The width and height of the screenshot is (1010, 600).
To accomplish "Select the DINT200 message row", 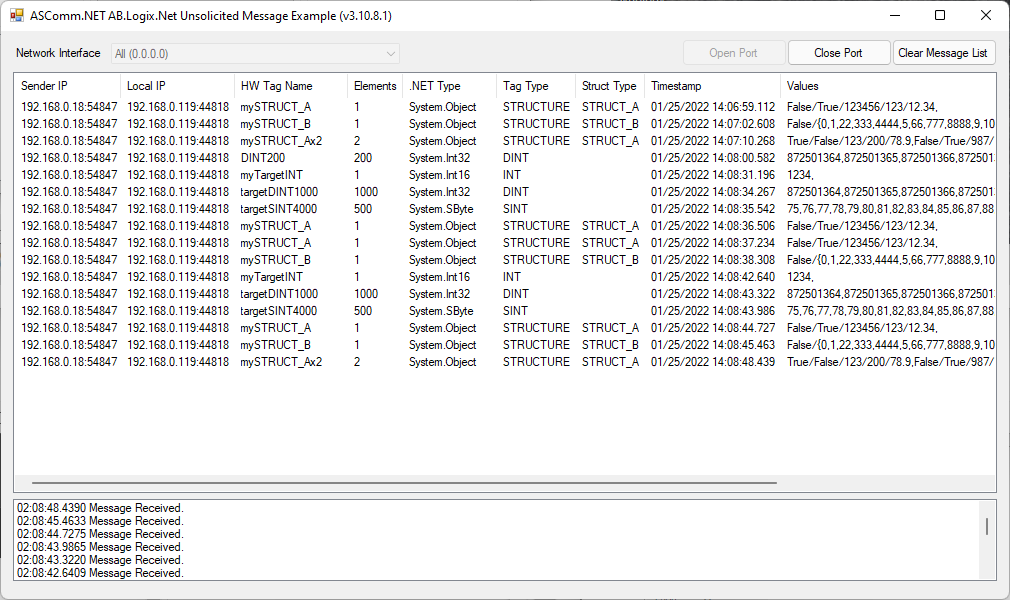I will pos(300,157).
